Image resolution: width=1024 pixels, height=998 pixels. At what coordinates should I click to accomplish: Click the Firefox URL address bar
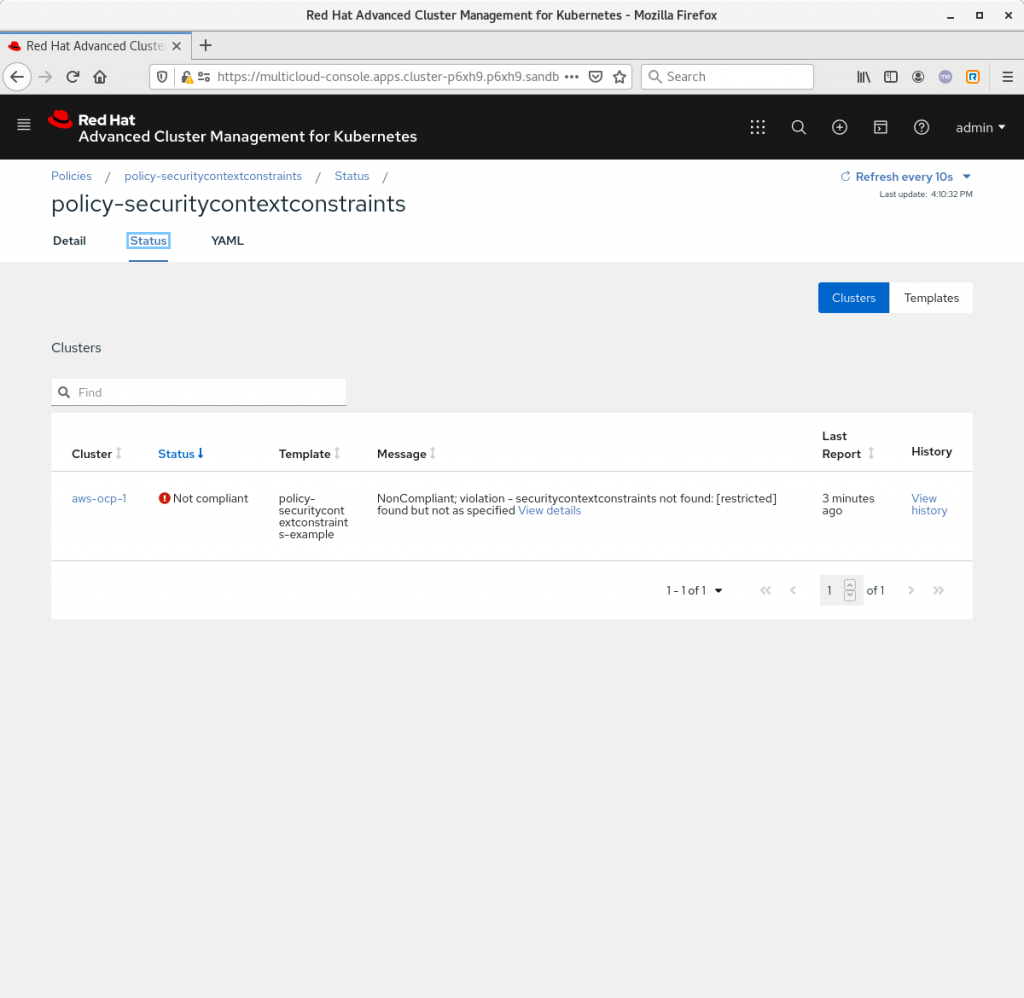[388, 77]
